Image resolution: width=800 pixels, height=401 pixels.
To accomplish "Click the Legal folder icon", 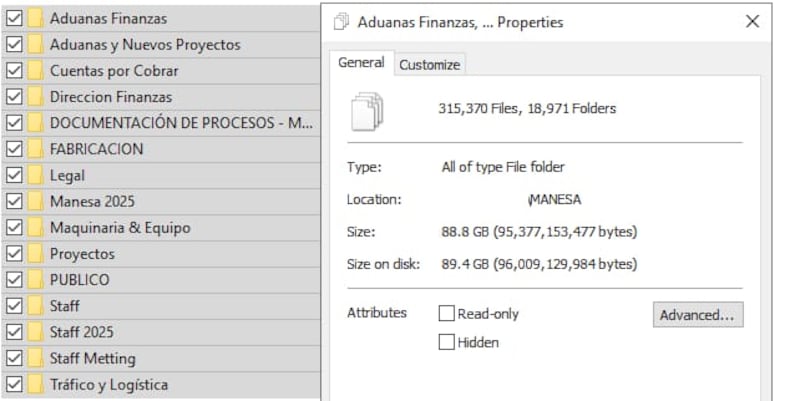I will click(x=35, y=176).
